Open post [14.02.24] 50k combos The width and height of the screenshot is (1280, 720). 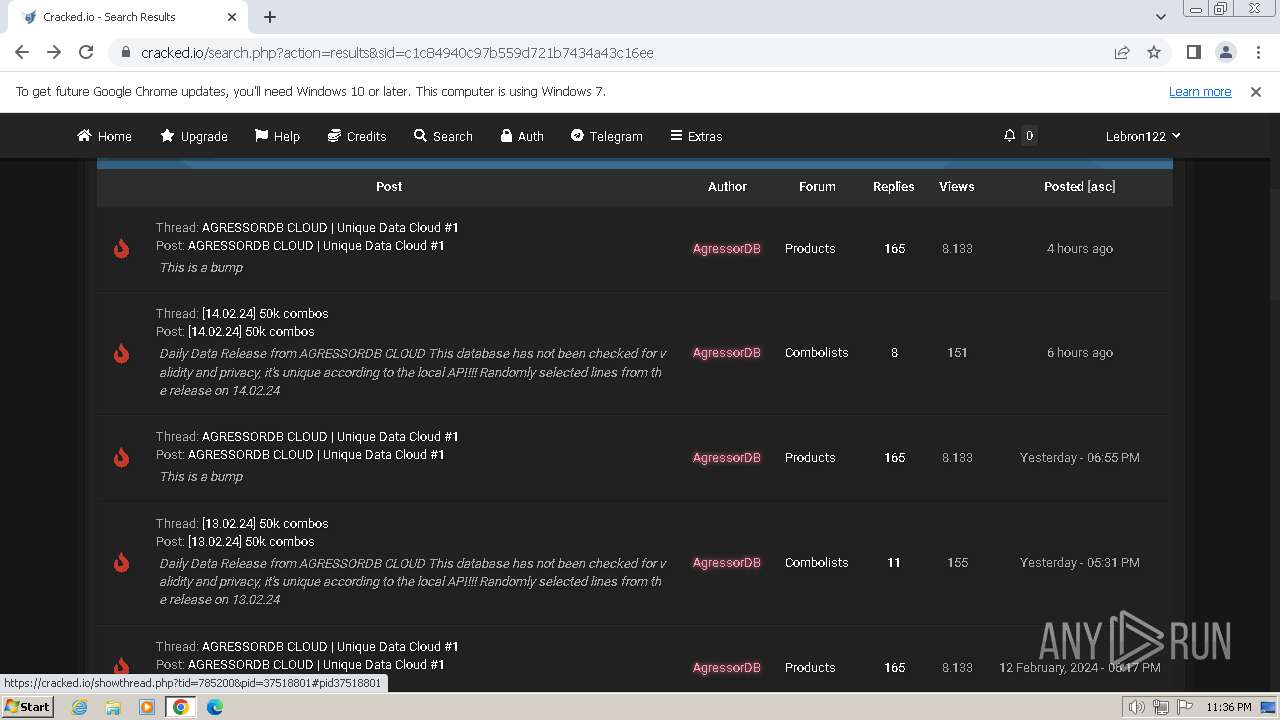pyautogui.click(x=251, y=331)
